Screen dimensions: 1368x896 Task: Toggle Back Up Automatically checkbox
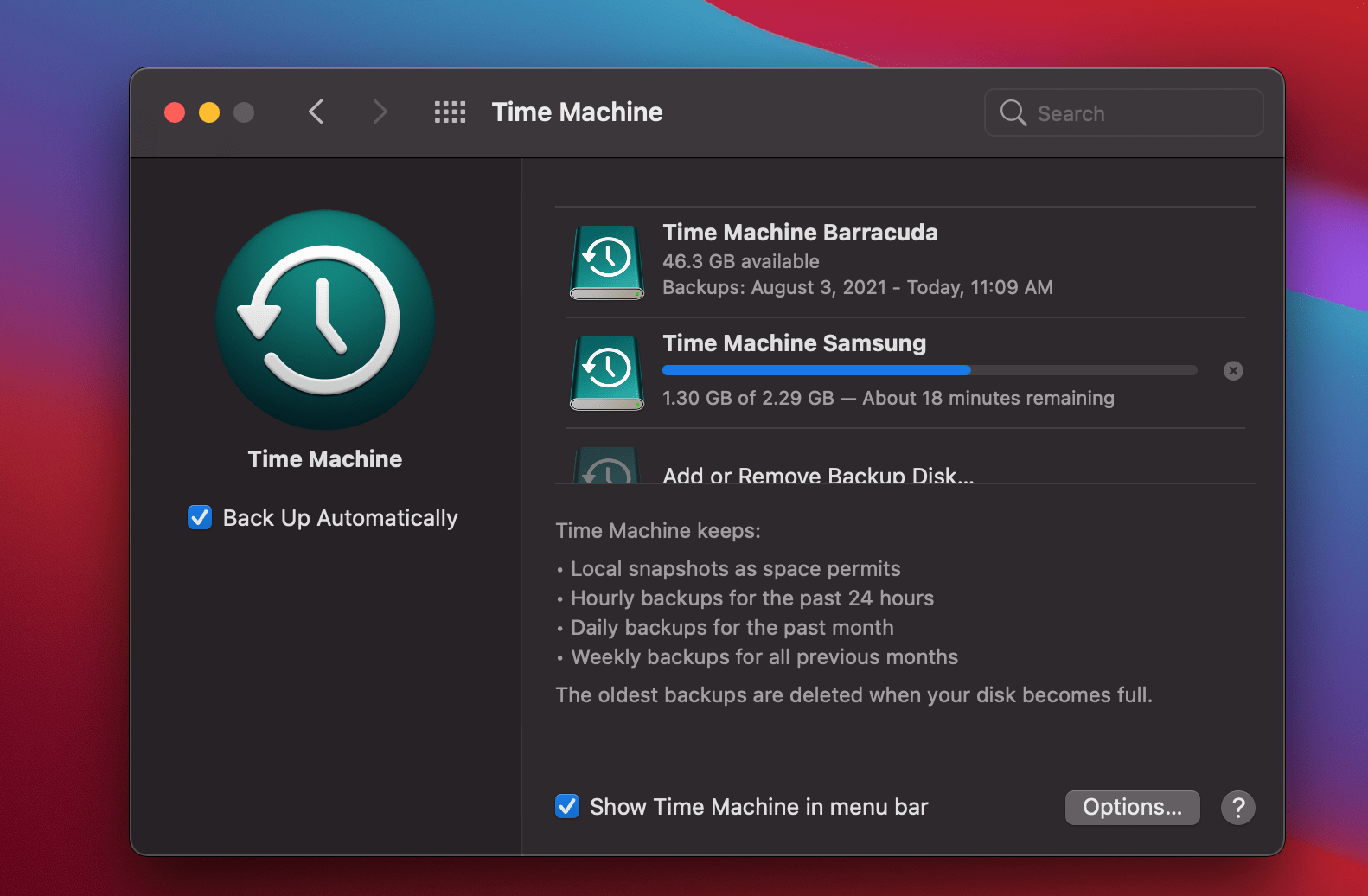200,517
